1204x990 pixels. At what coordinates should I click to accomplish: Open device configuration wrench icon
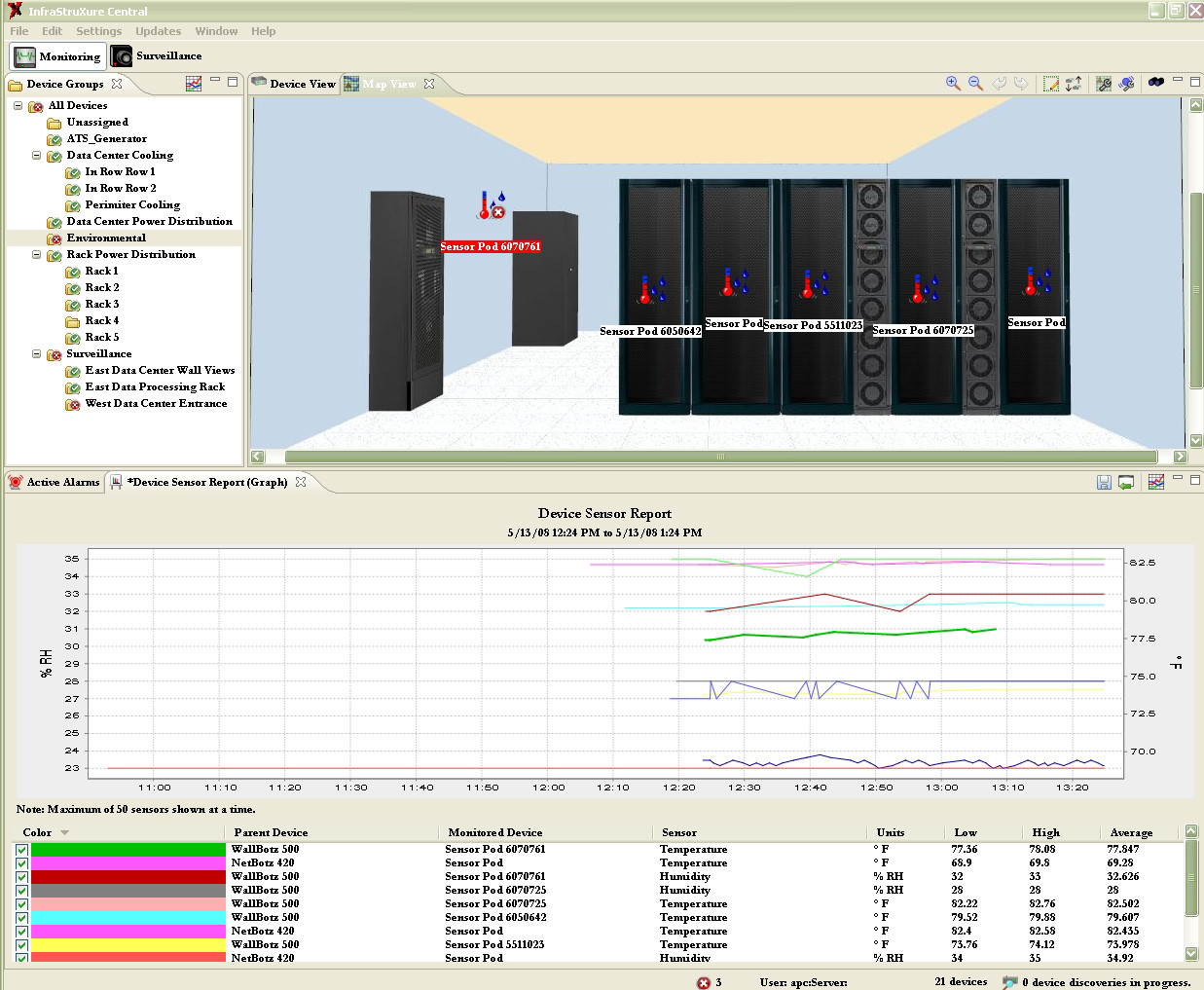1126,84
